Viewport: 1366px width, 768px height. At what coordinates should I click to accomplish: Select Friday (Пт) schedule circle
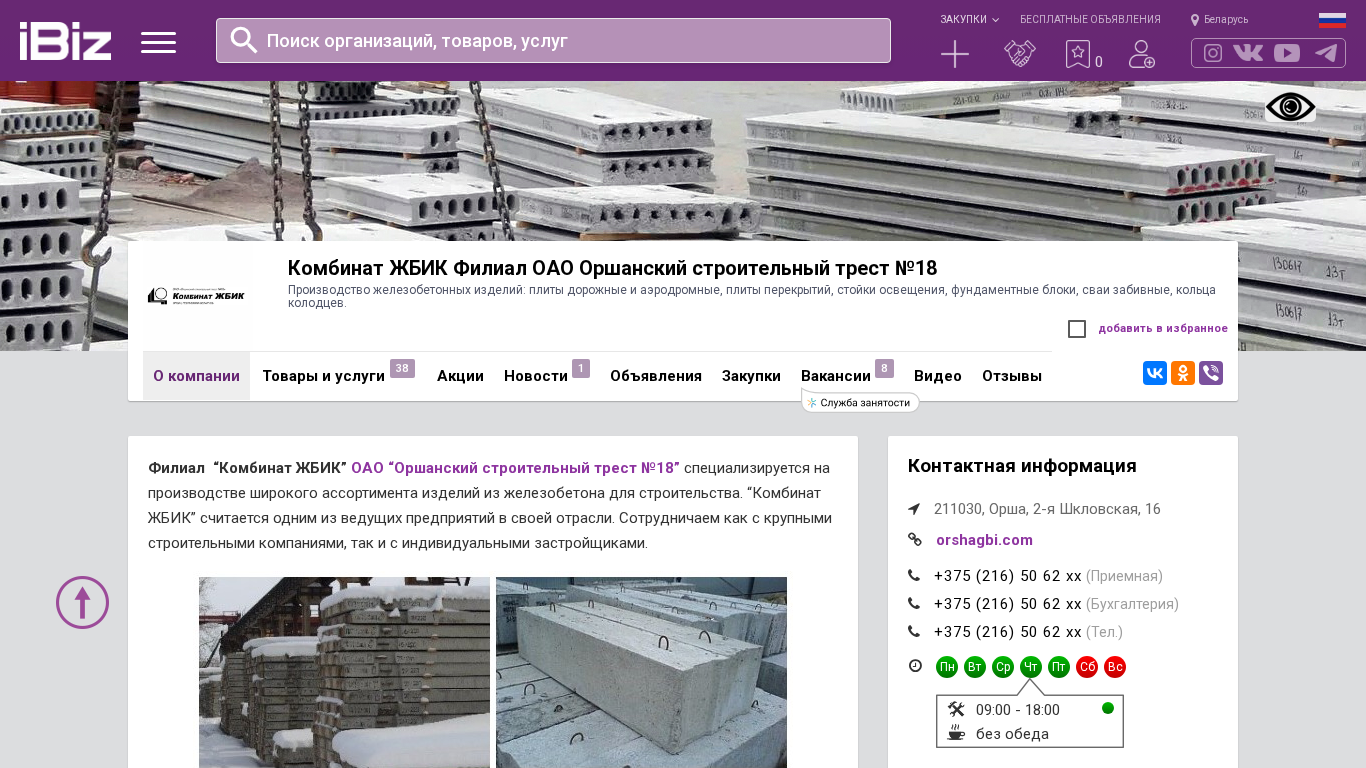(1059, 667)
